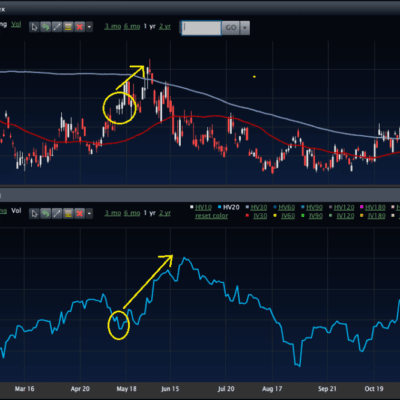Click the magenta color swatch beside HV180
Image resolution: width=400 pixels, height=400 pixels.
point(362,207)
